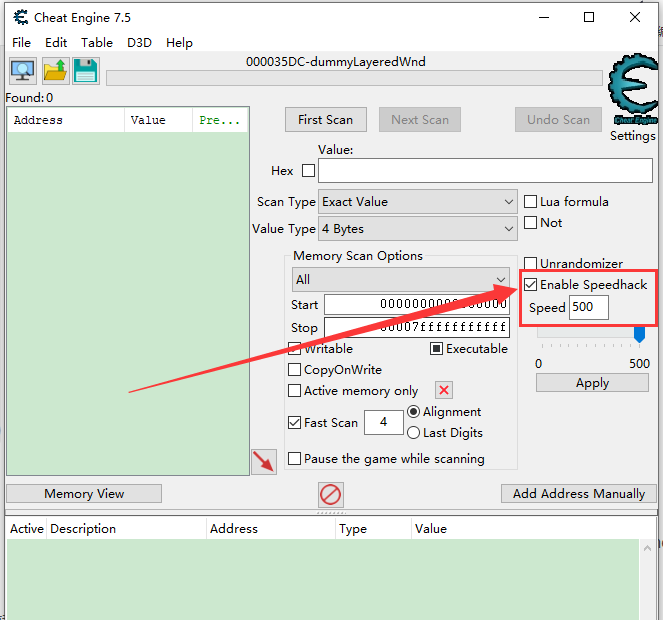Disable the Enable Speedhack checkbox
This screenshot has height=620, width=663.
pyautogui.click(x=531, y=285)
